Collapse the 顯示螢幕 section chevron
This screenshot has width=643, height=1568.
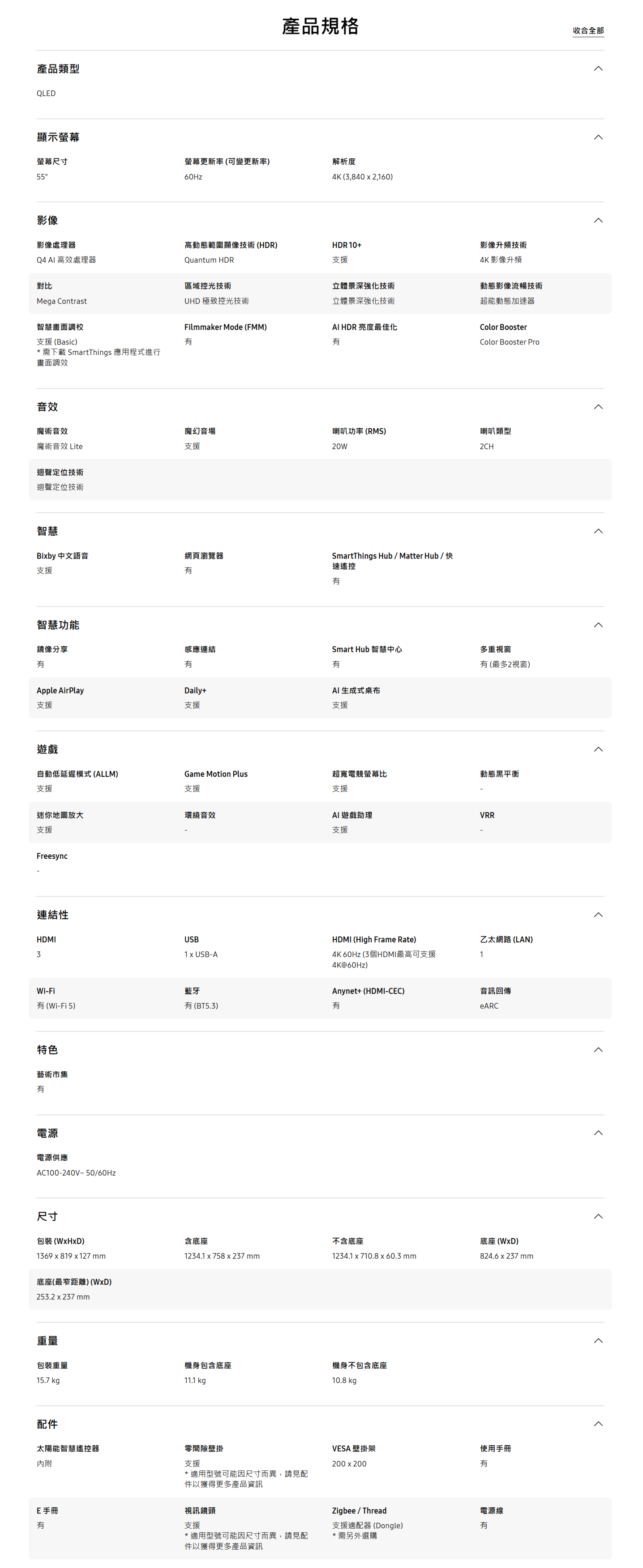click(x=598, y=137)
